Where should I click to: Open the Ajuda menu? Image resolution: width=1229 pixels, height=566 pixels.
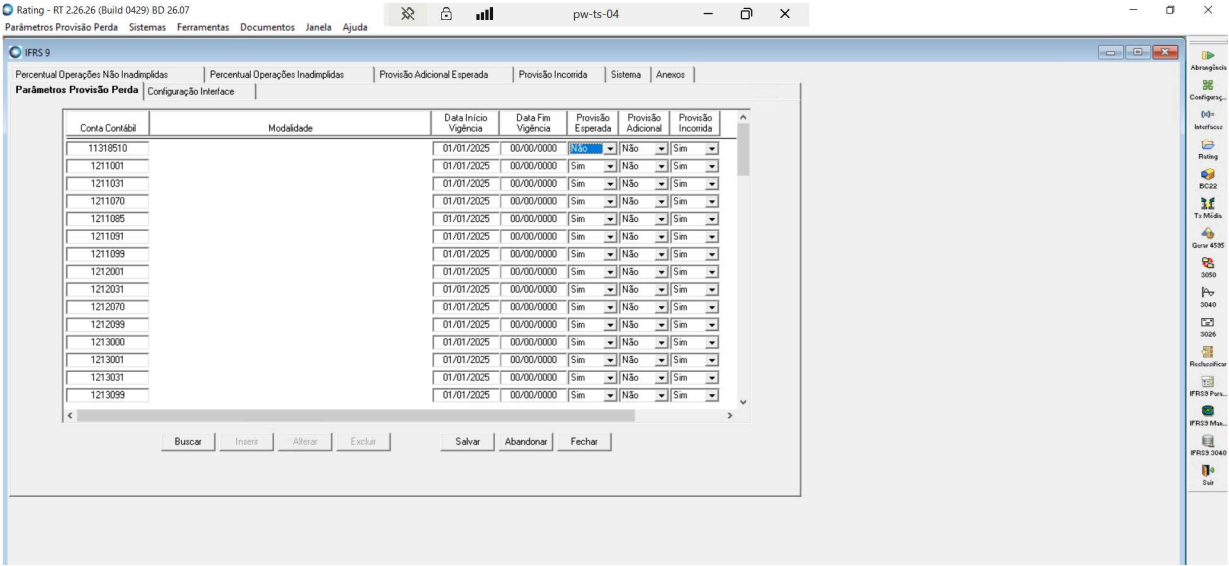355,27
